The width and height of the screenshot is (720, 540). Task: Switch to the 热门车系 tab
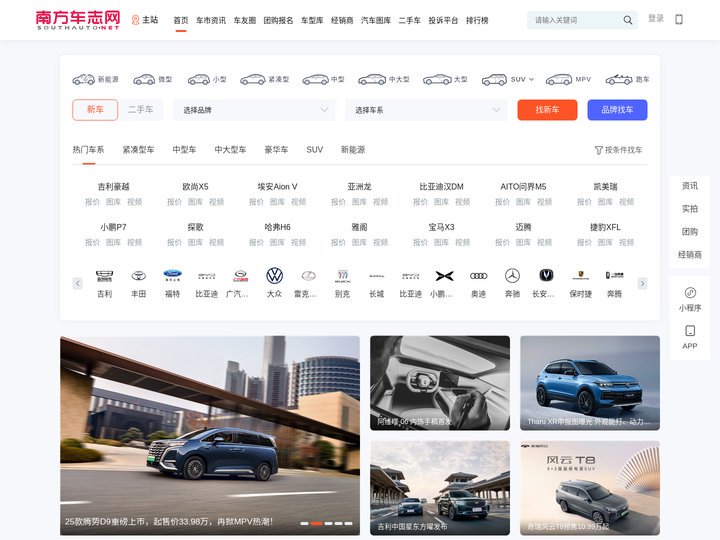88,150
